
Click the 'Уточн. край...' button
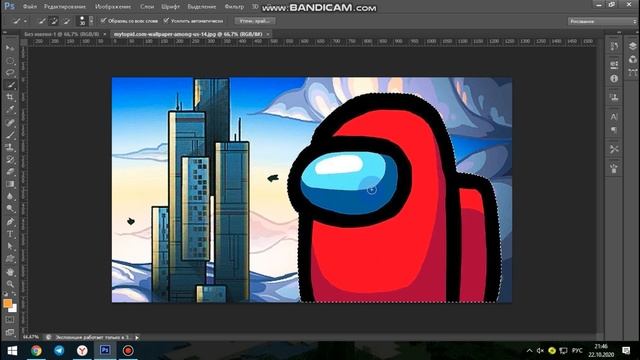(x=255, y=21)
